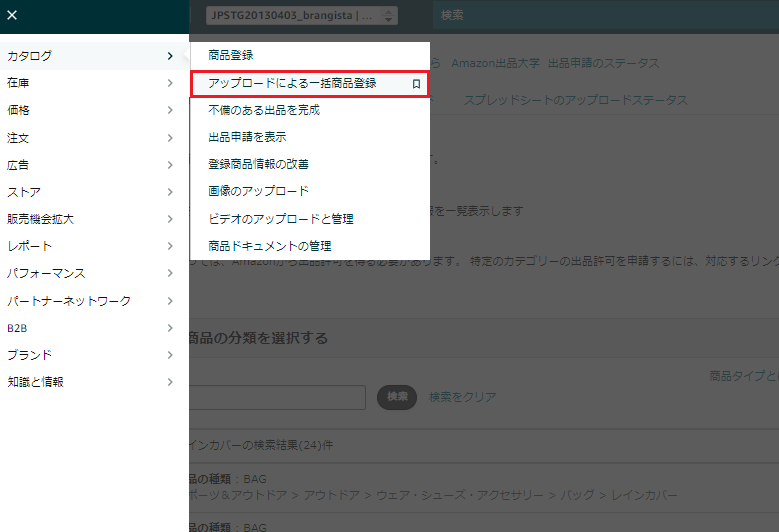Click bookmark icon beside アップロードによる一括商品登録
Screen dimensions: 779x532
(416, 84)
